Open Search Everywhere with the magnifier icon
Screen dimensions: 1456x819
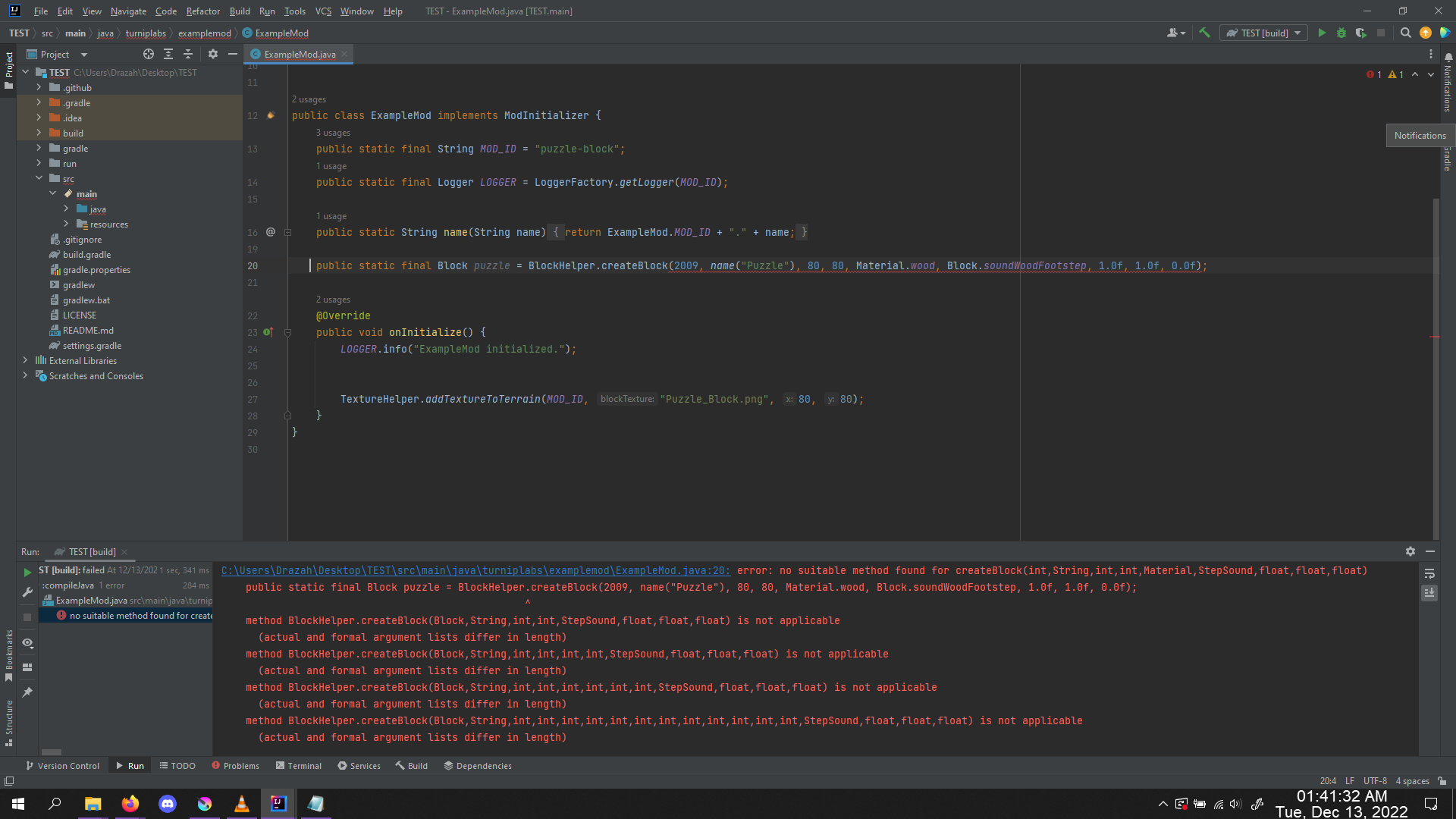click(1406, 33)
